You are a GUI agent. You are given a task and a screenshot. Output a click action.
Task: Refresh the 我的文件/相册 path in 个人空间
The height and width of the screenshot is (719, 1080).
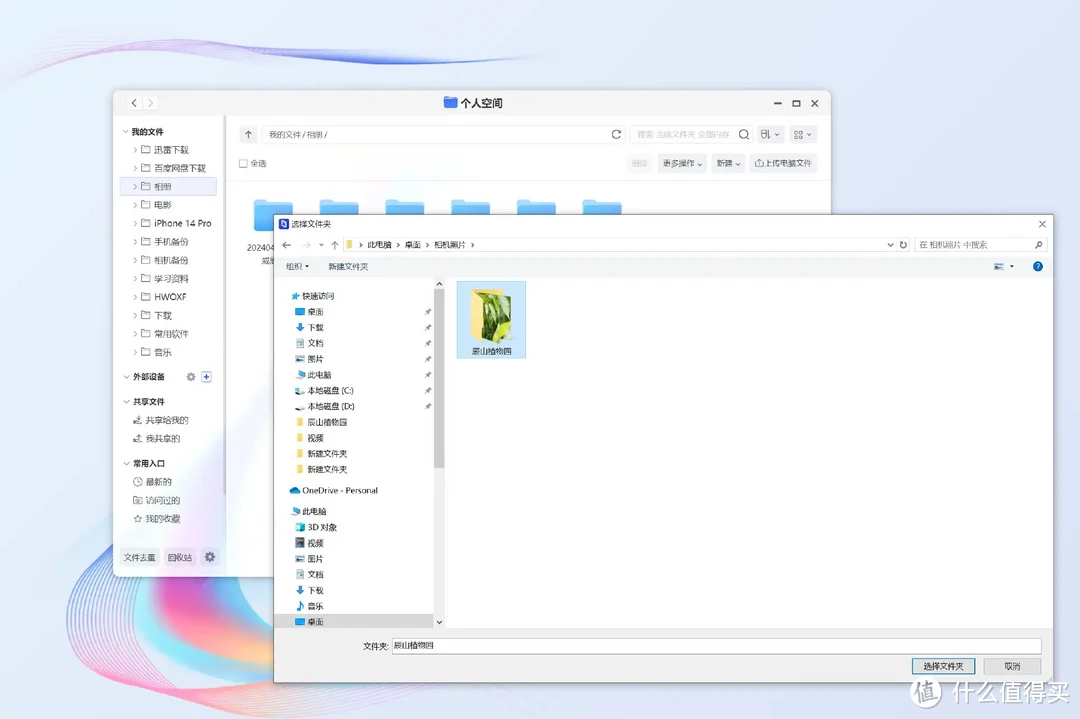point(617,134)
